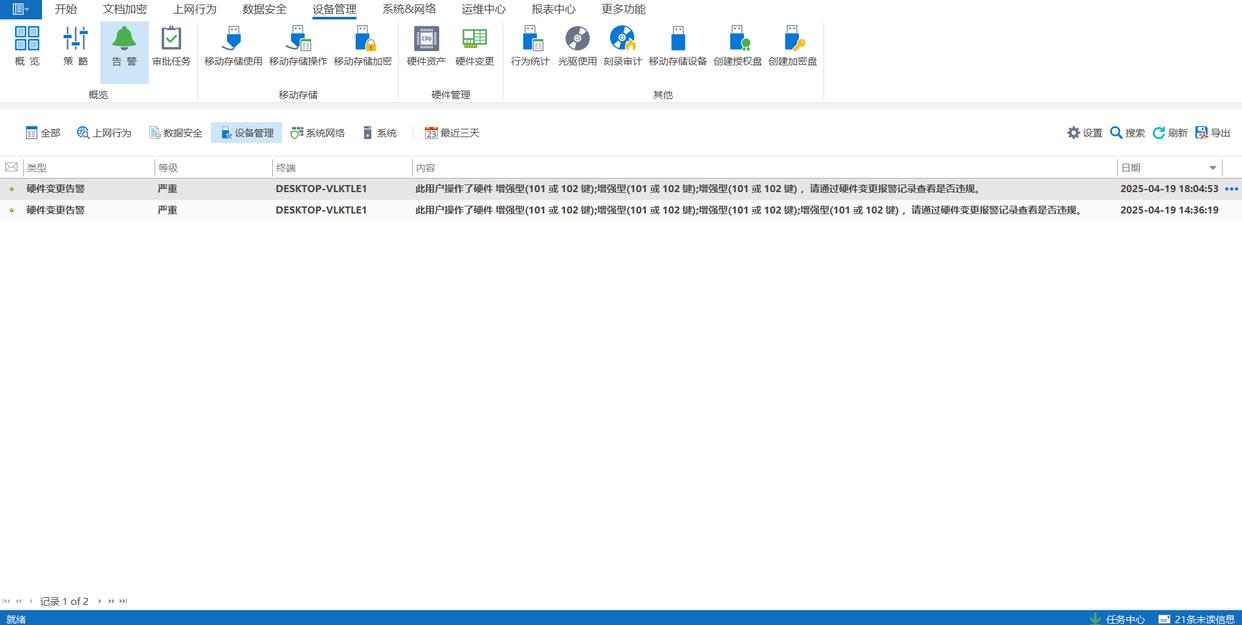This screenshot has width=1242, height=625.
Task: Open 设置 settings gear
Action: tap(1084, 133)
